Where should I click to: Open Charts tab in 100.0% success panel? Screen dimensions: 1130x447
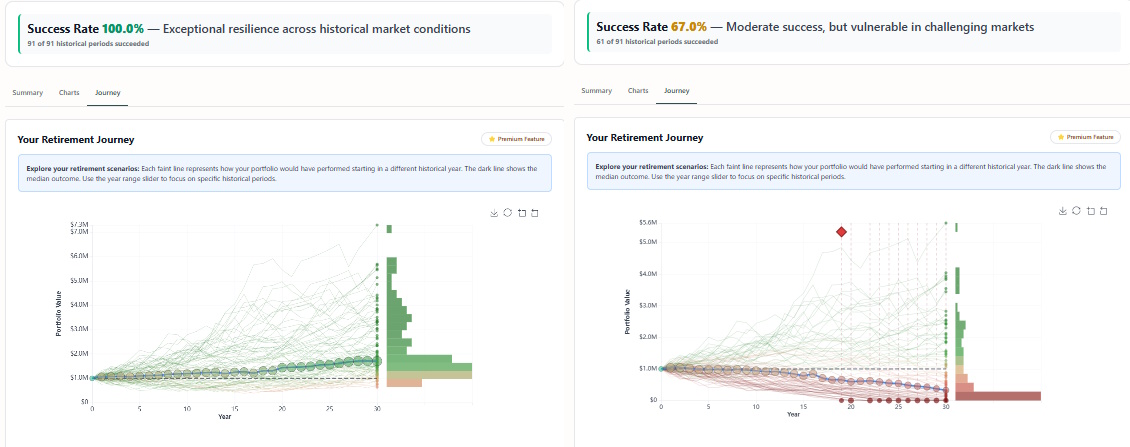click(x=69, y=92)
